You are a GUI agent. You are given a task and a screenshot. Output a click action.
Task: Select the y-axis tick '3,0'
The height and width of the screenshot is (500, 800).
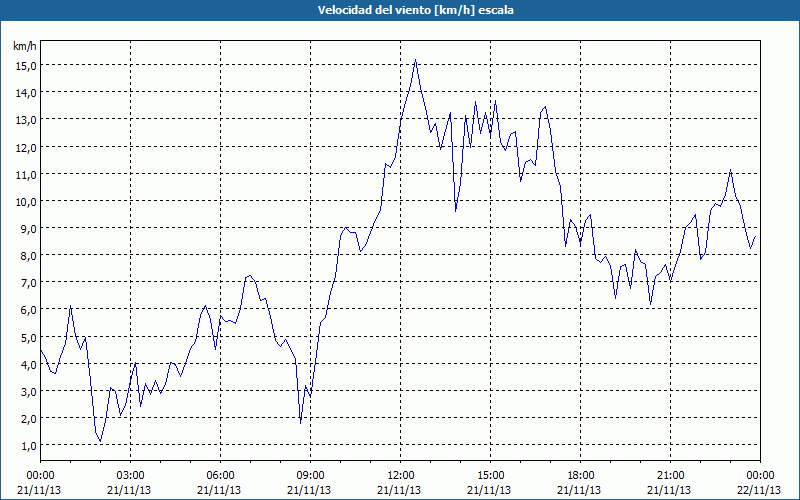(28, 391)
